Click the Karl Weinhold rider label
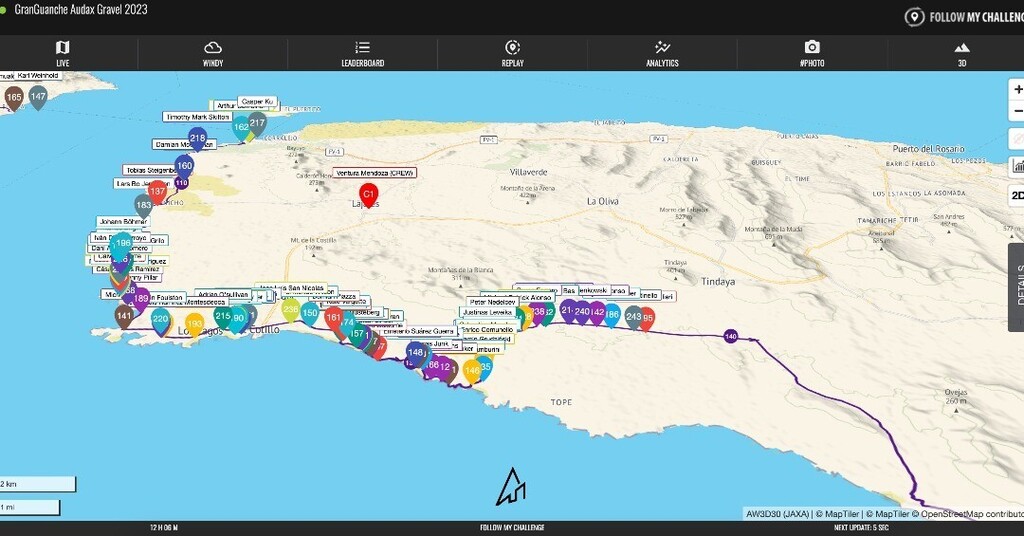Image resolution: width=1024 pixels, height=536 pixels. coord(38,76)
